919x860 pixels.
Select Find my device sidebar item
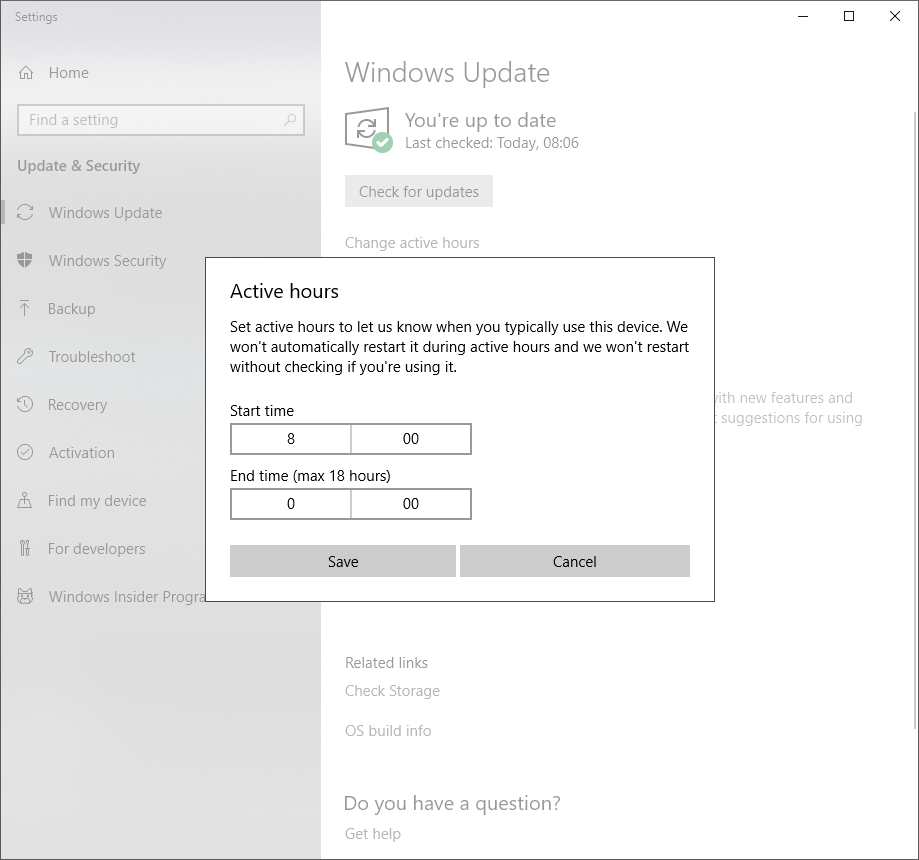click(103, 501)
